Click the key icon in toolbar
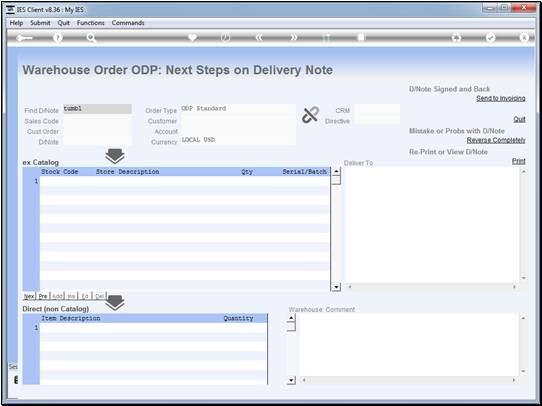Screen dimensions: 542x406 24,38
